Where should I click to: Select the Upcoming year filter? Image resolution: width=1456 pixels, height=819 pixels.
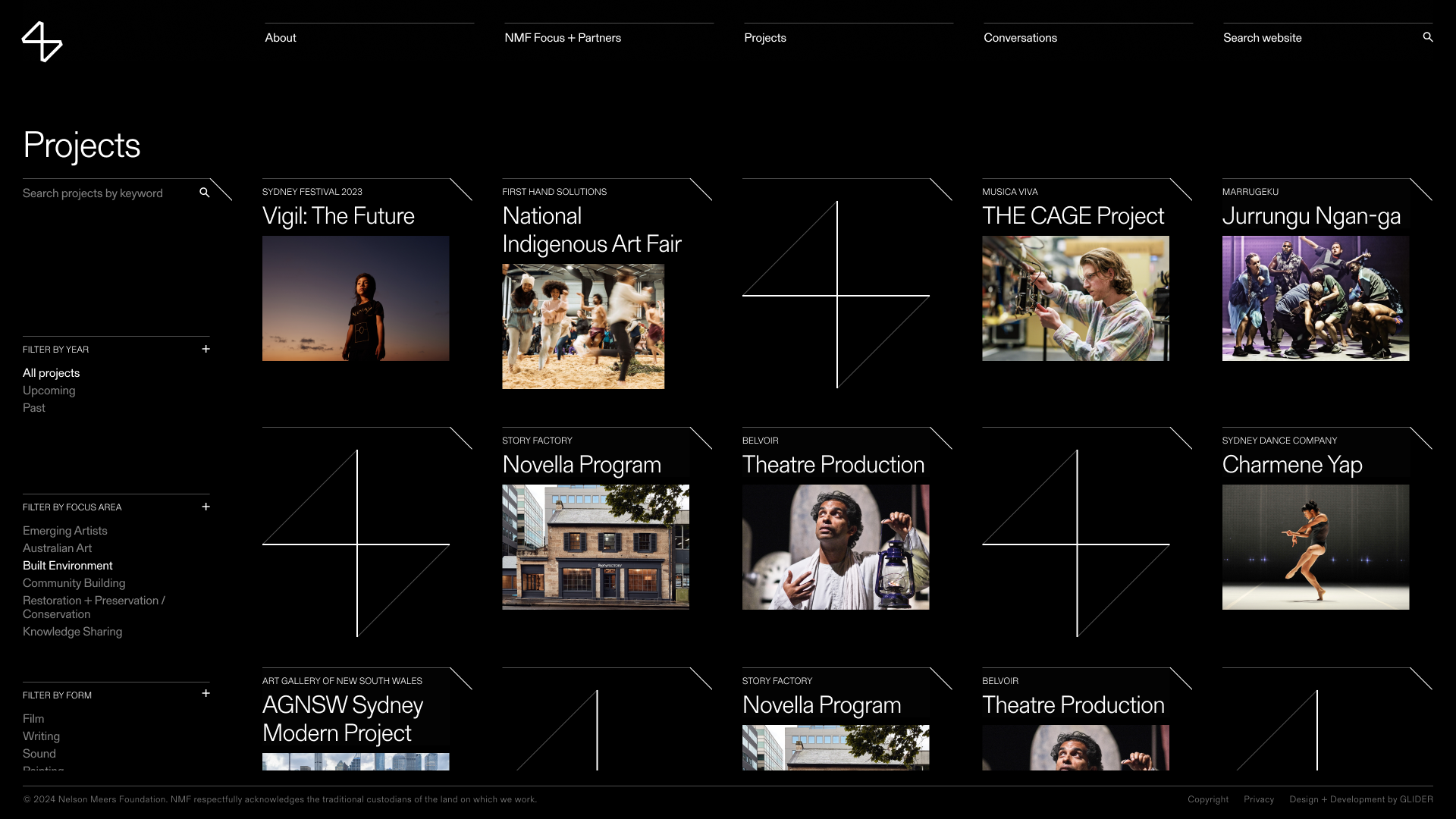pos(49,391)
